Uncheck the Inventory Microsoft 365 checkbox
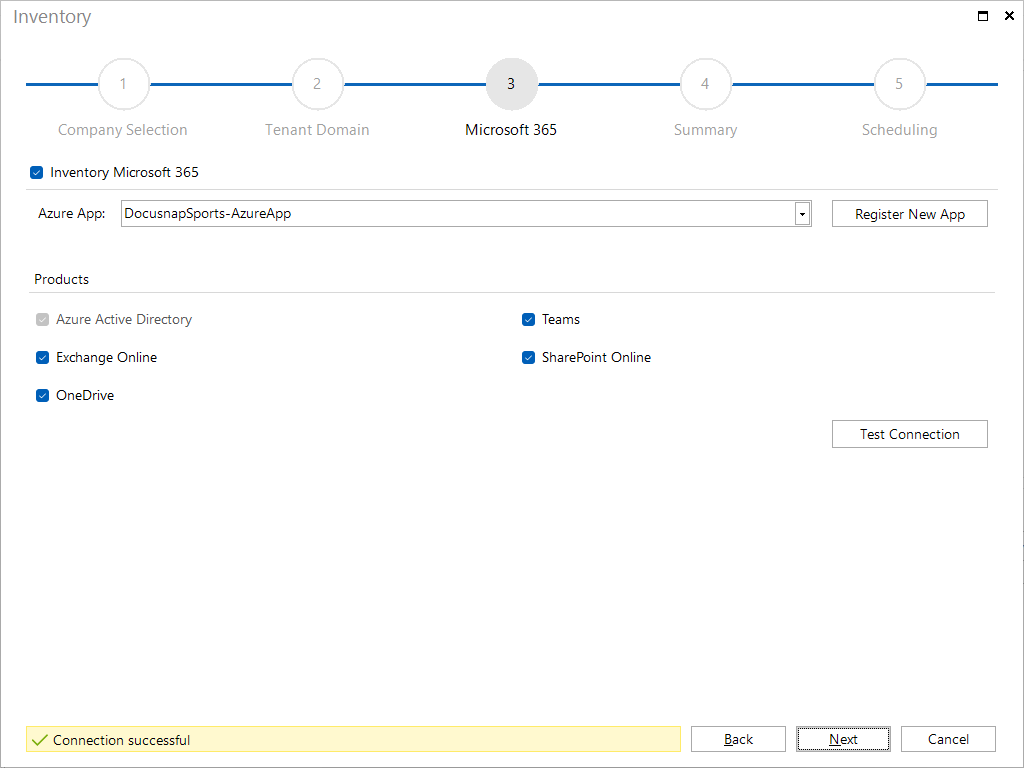The width and height of the screenshot is (1024, 768). [x=37, y=172]
